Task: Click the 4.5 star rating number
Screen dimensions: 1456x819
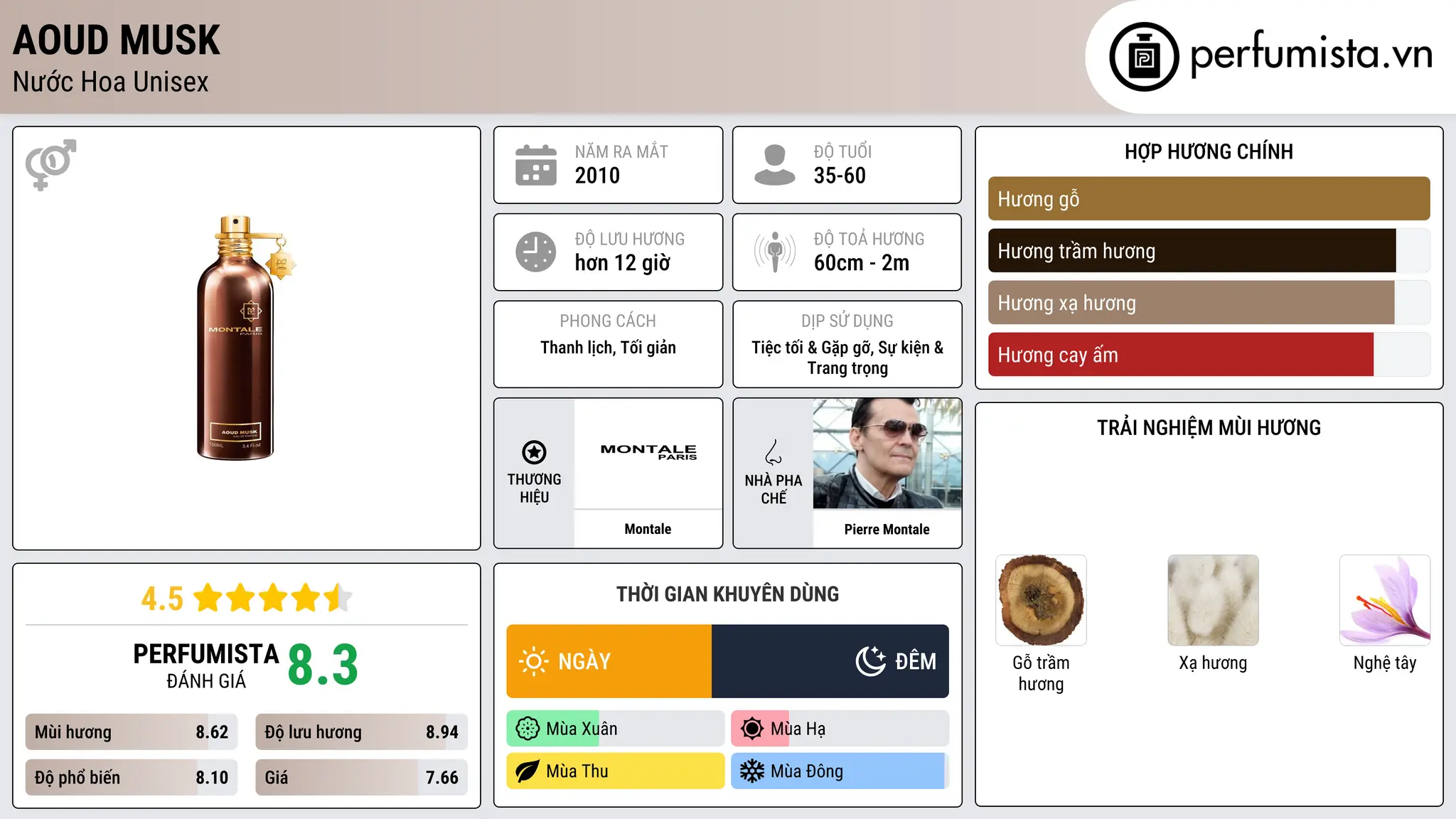Action: (162, 599)
